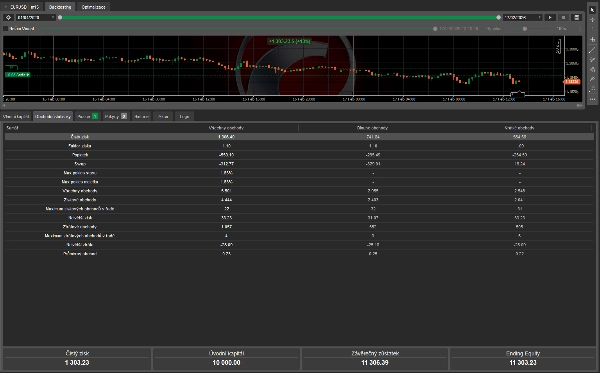Select the Ziskové obchody row
600x373 pixels.
coord(299,200)
